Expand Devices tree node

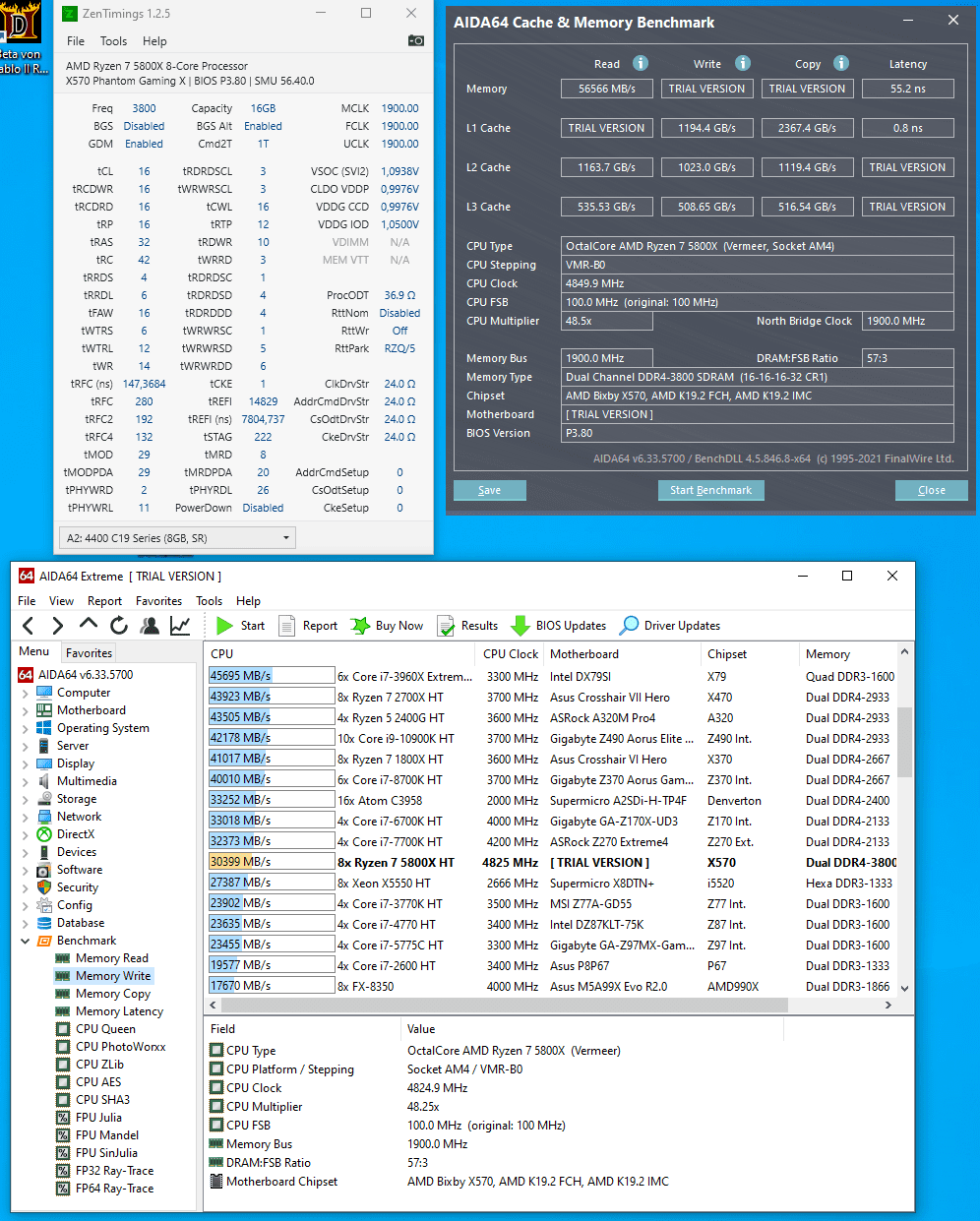tap(25, 852)
